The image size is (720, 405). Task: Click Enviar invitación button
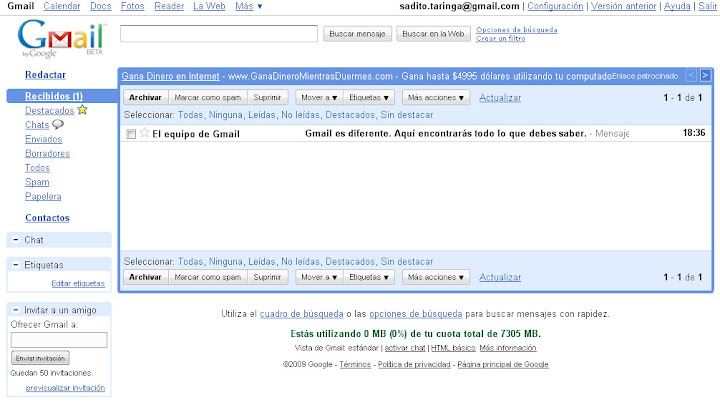coord(40,358)
